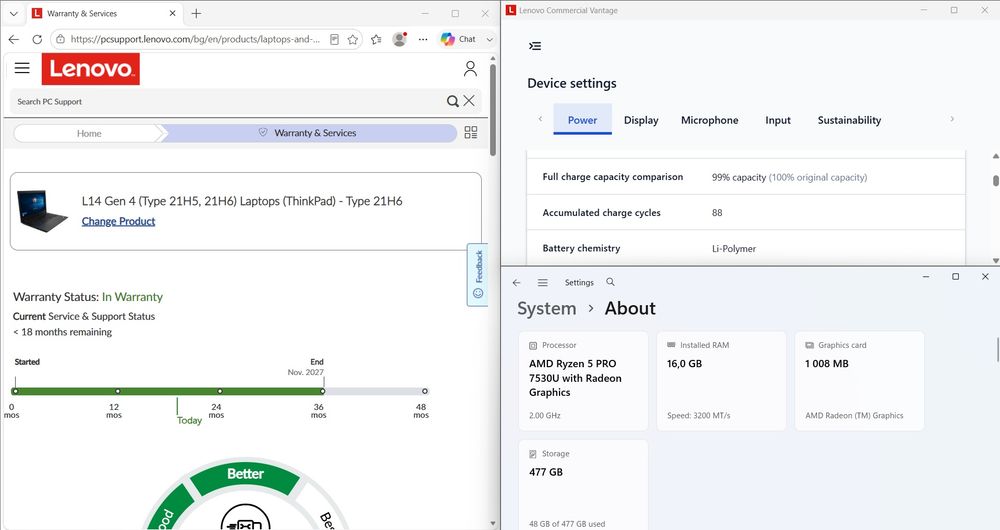Click the browser back arrow
1000x530 pixels.
click(x=13, y=39)
